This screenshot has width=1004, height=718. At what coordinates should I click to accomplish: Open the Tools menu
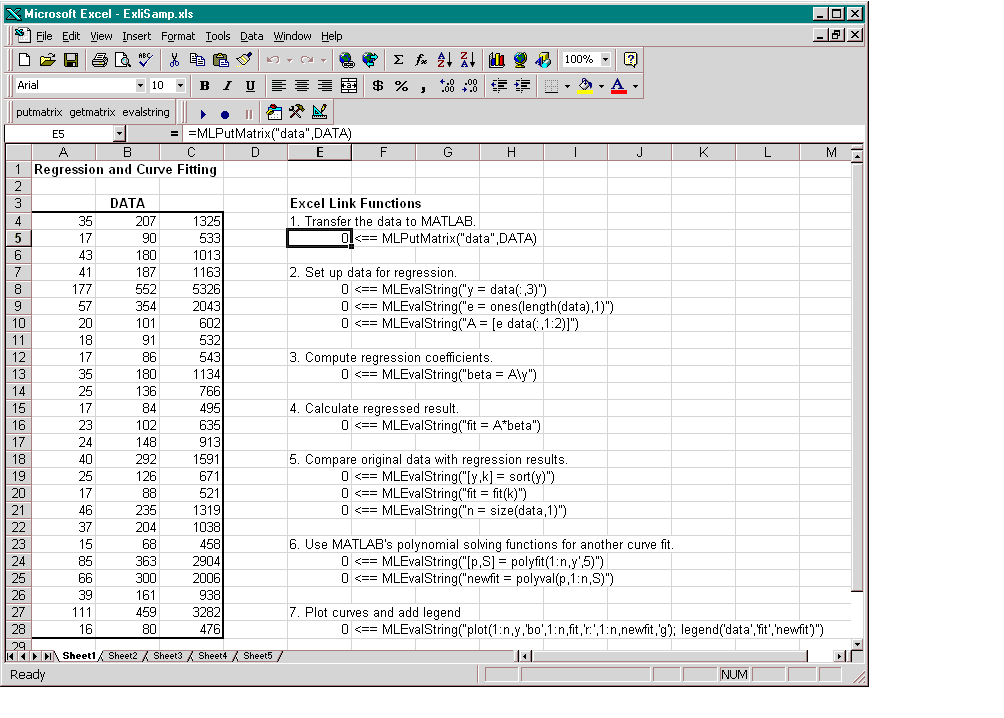tap(217, 36)
